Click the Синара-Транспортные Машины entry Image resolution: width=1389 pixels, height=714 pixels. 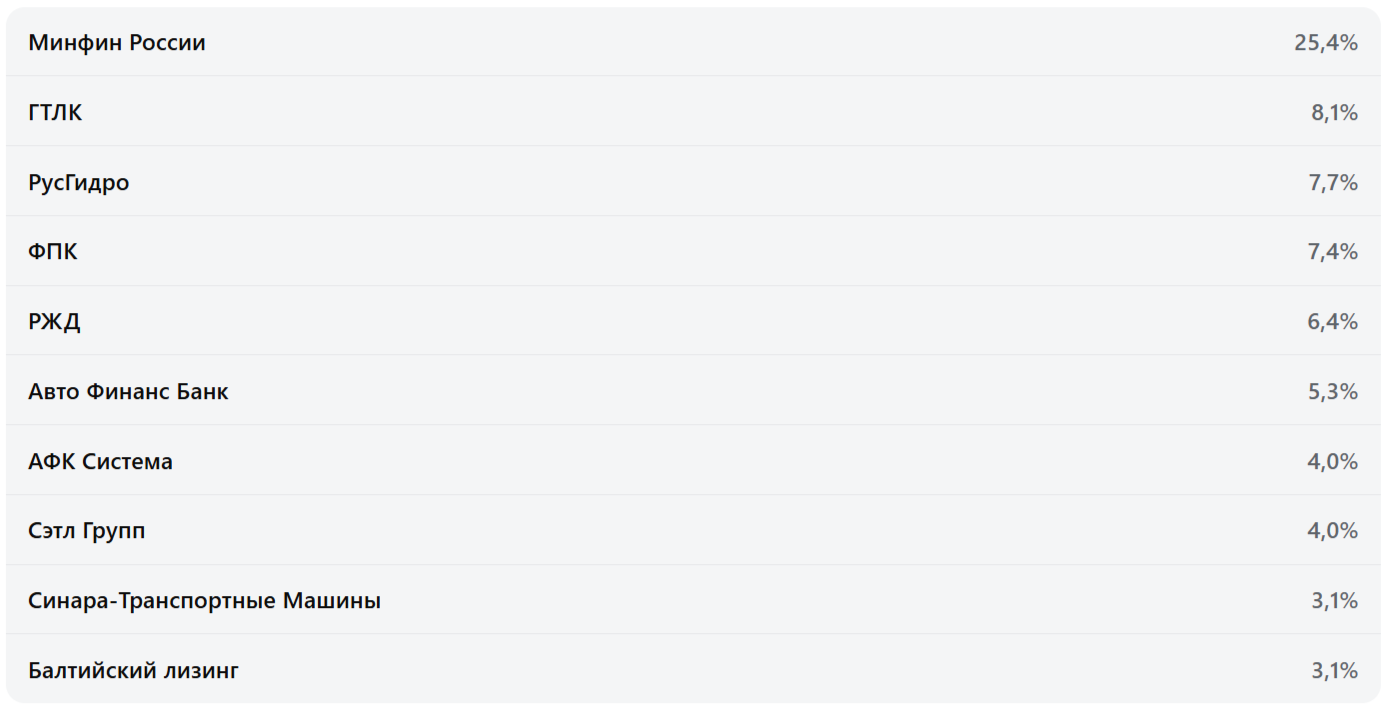[204, 601]
